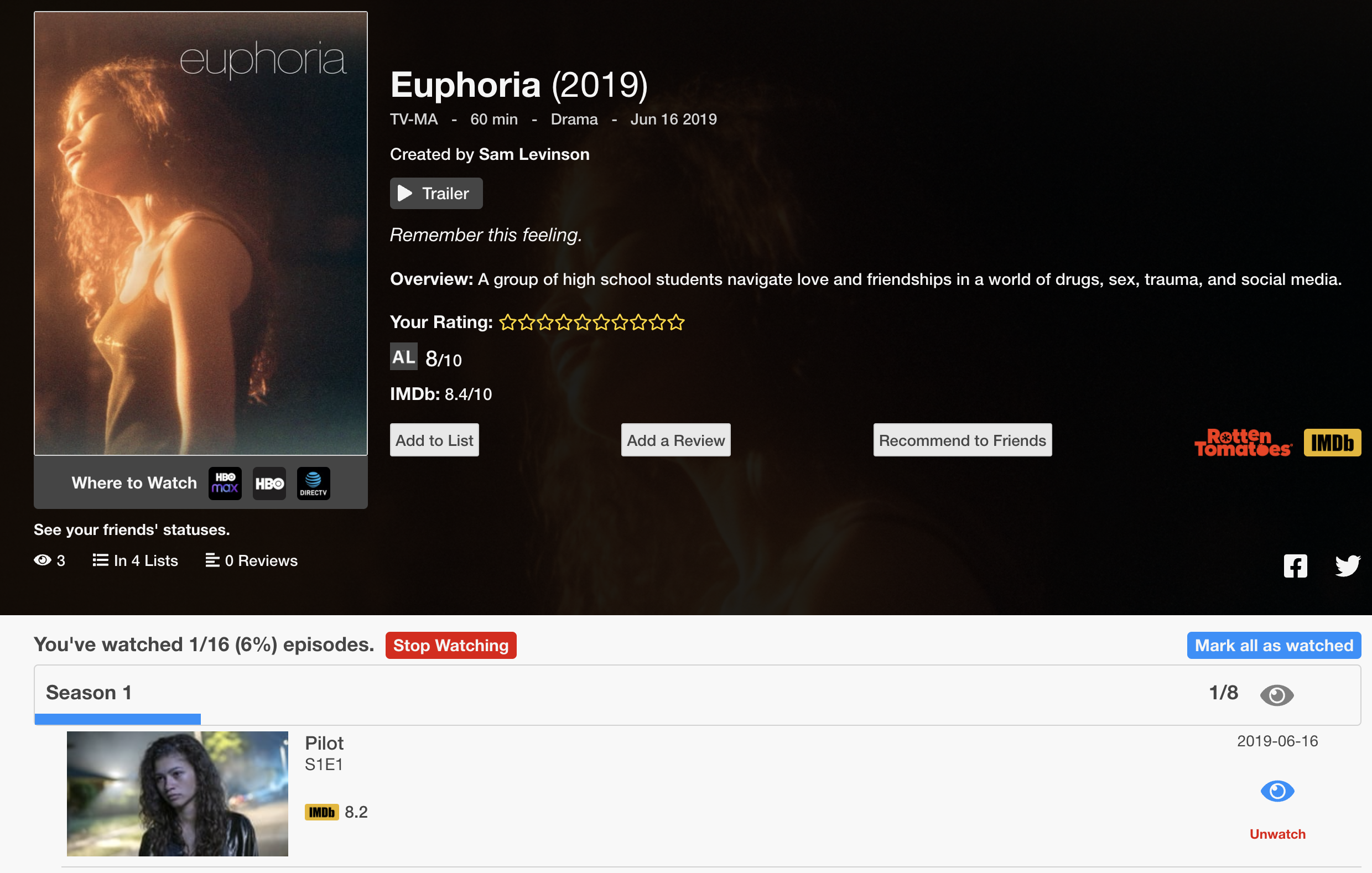This screenshot has width=1372, height=873.
Task: Open the 0 Reviews link
Action: (x=252, y=561)
